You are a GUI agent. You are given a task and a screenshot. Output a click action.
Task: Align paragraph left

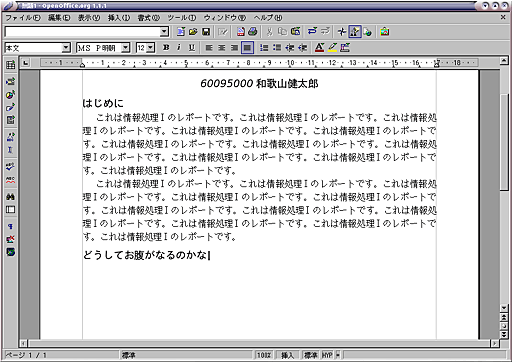pos(209,48)
